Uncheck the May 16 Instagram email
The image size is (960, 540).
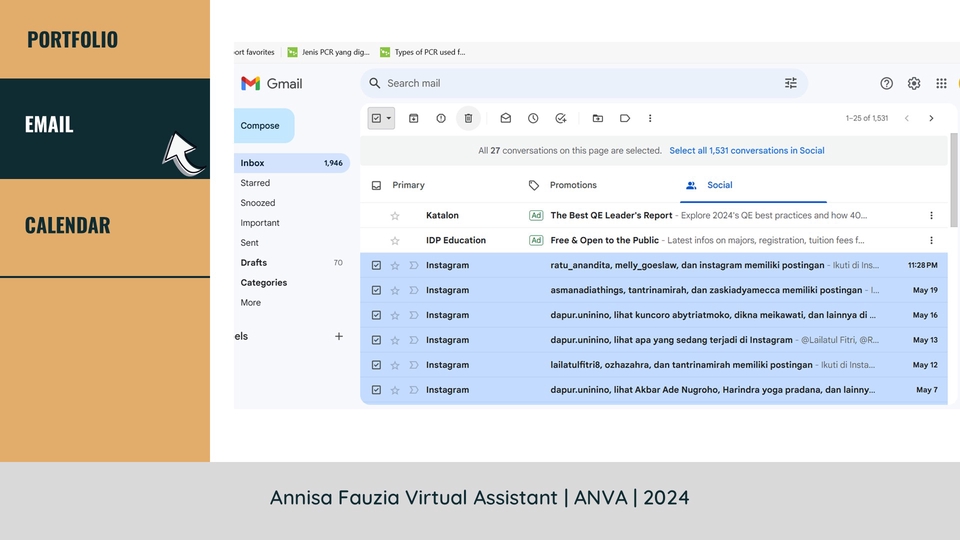point(377,315)
